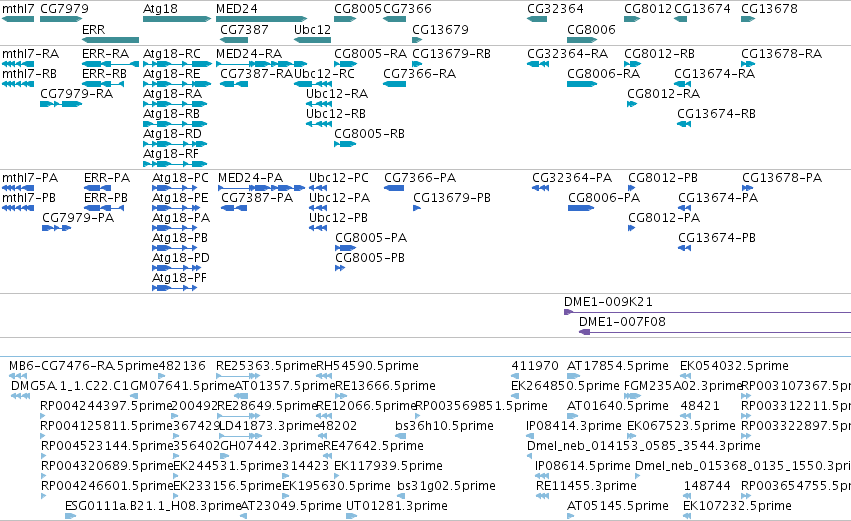Select protein CG8006-PA
The width and height of the screenshot is (851, 521).
tap(604, 198)
